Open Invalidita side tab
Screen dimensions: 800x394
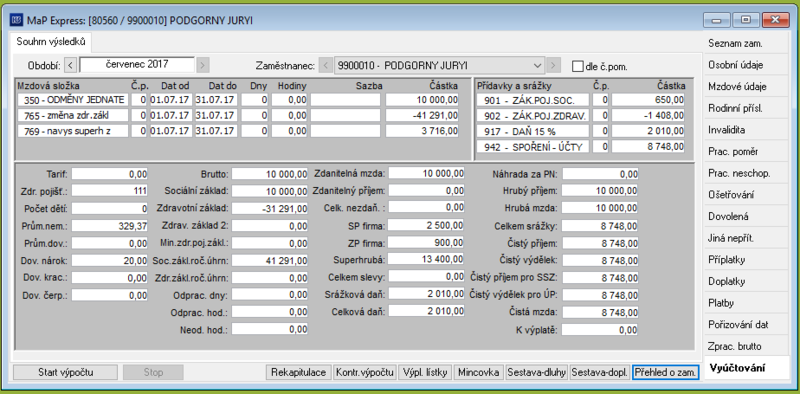pyautogui.click(x=746, y=130)
